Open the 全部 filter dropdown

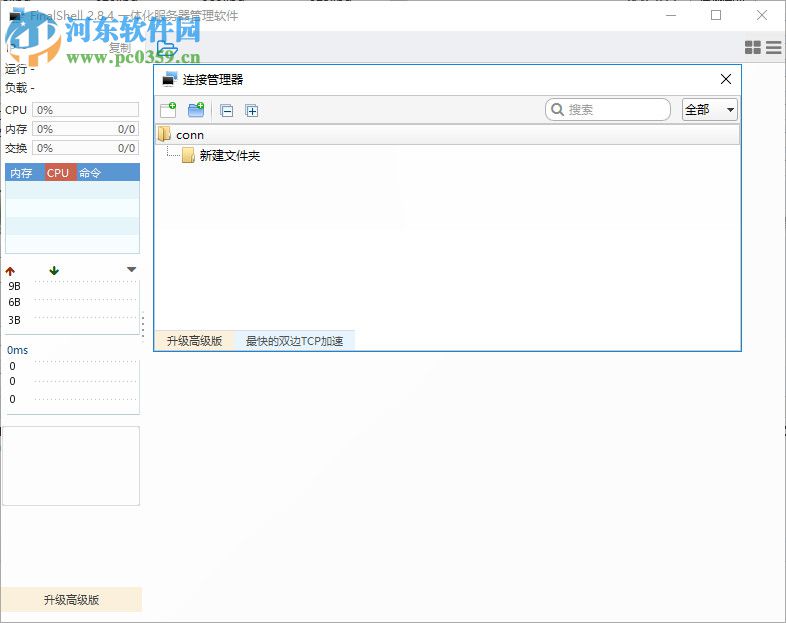coord(709,109)
